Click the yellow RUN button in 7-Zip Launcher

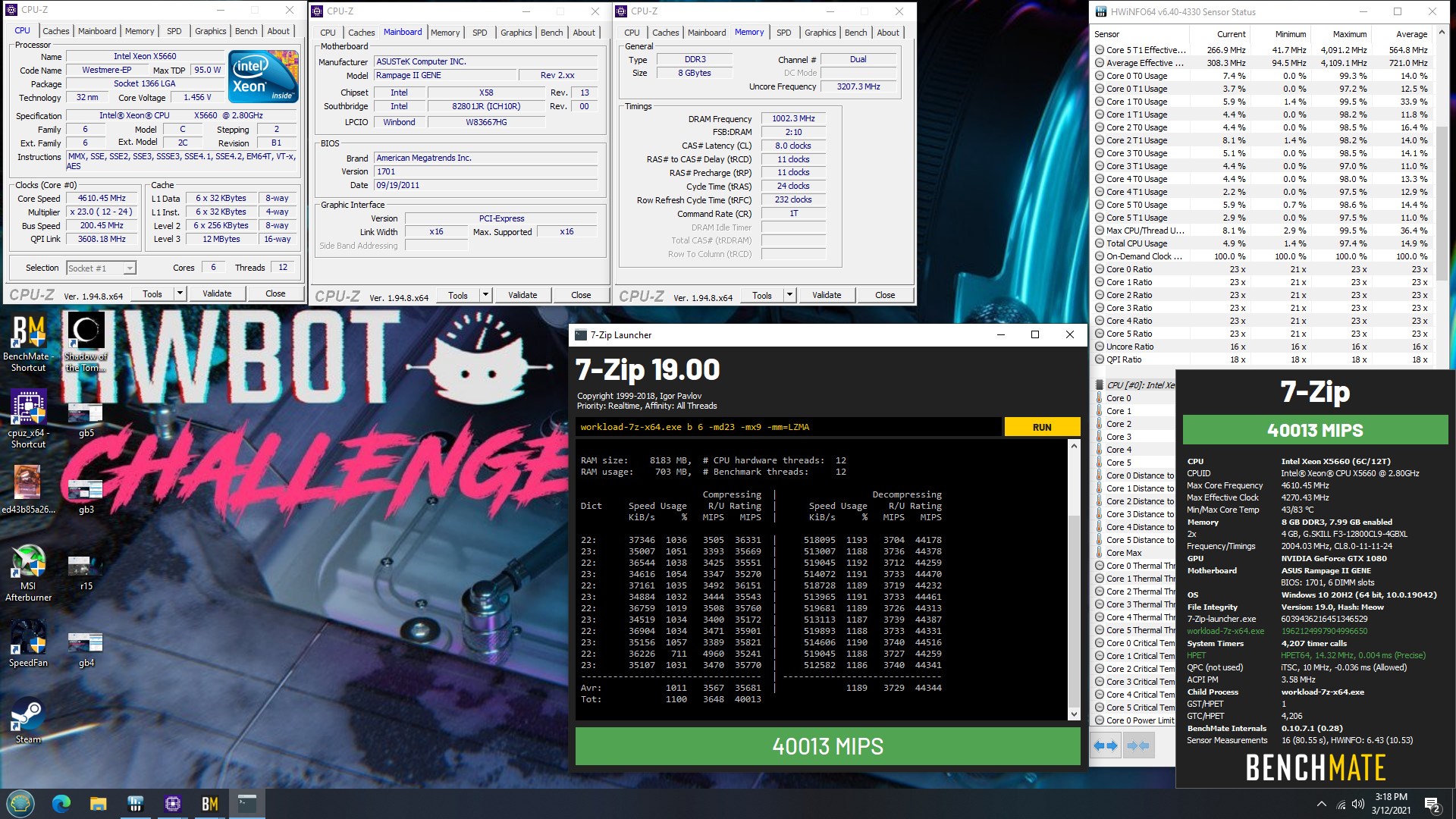tap(1042, 427)
